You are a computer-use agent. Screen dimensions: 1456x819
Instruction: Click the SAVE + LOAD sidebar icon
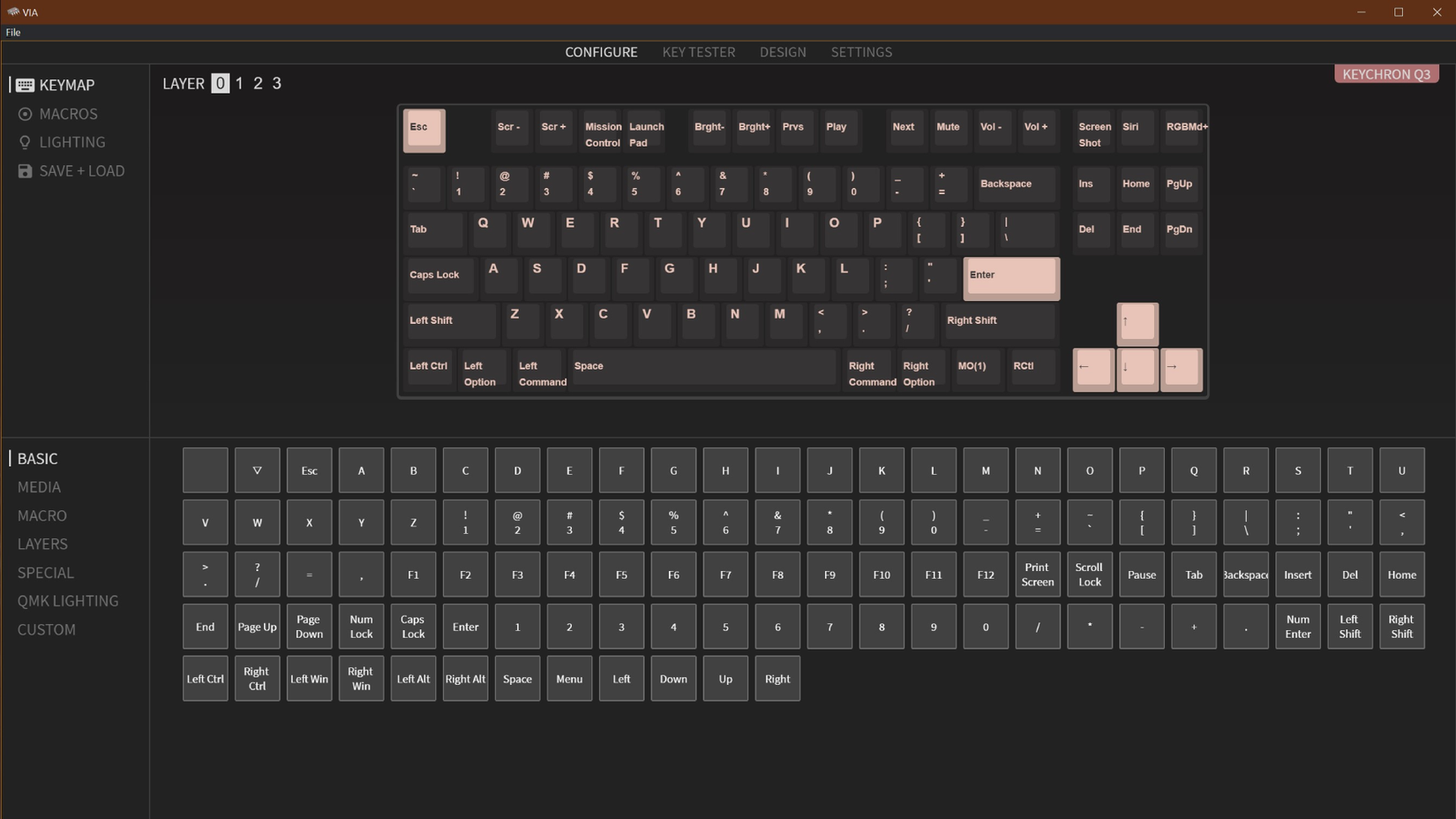point(25,170)
